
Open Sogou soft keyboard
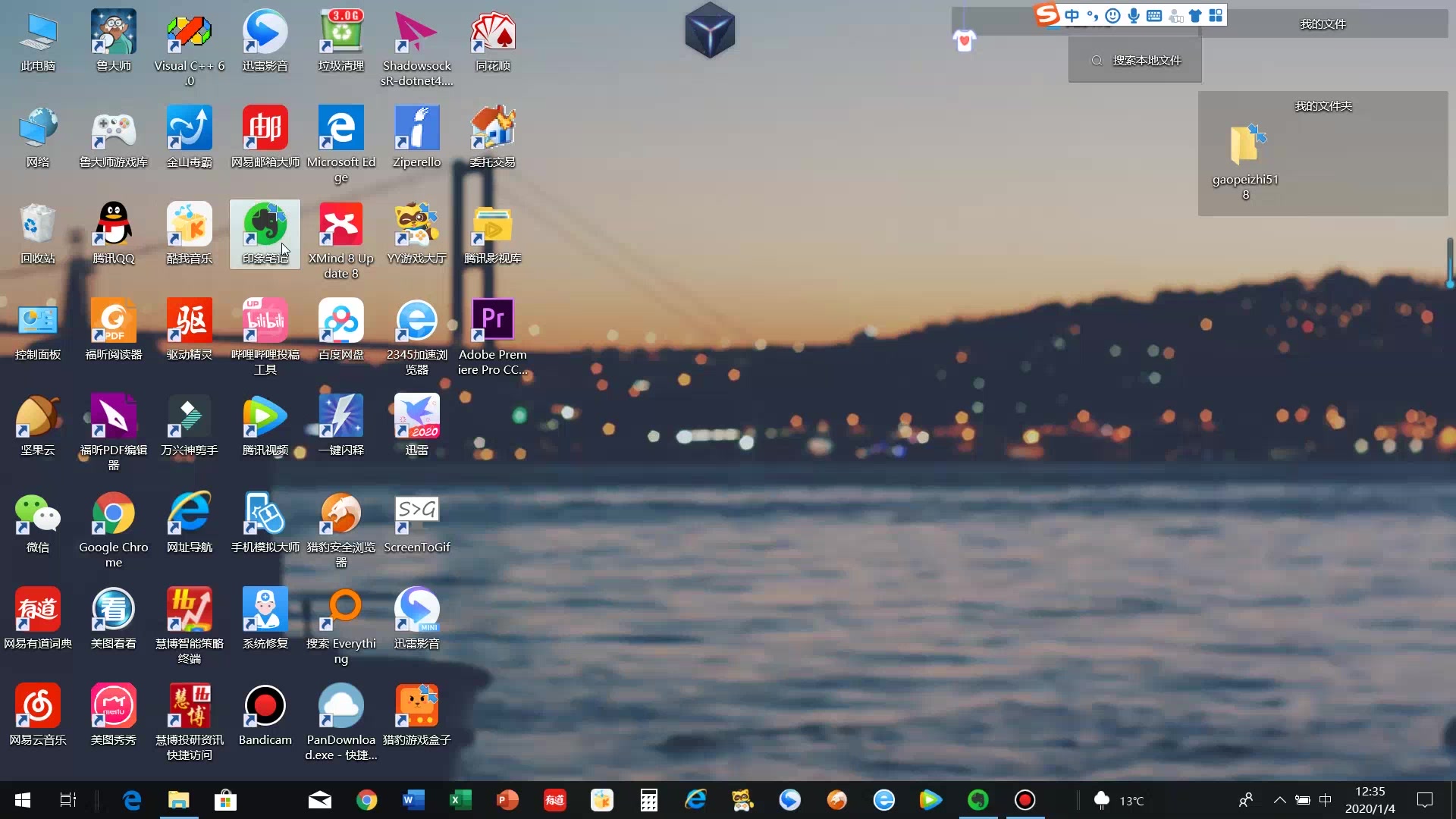[1154, 15]
